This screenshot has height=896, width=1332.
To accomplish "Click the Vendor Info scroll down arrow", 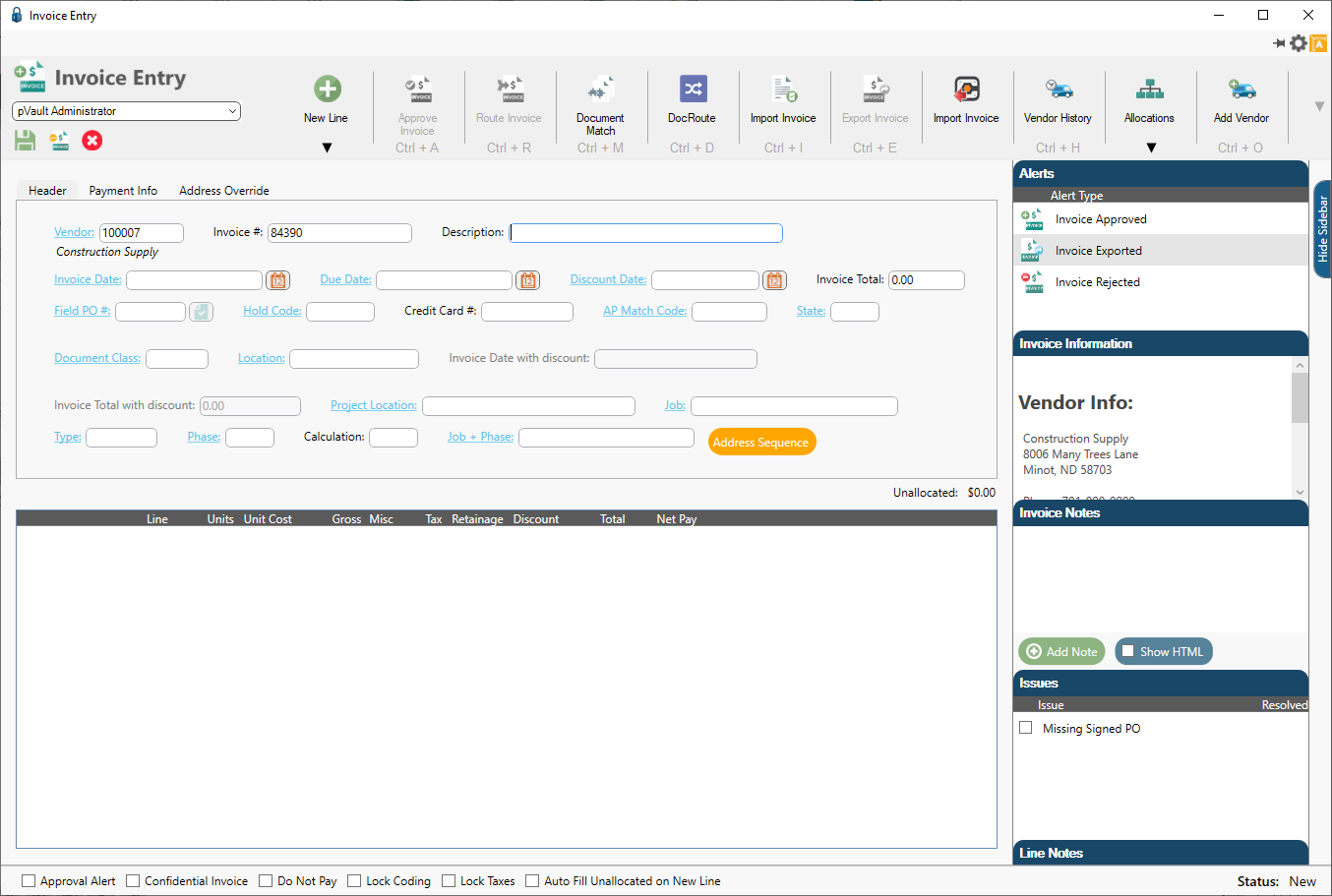I will point(1301,492).
